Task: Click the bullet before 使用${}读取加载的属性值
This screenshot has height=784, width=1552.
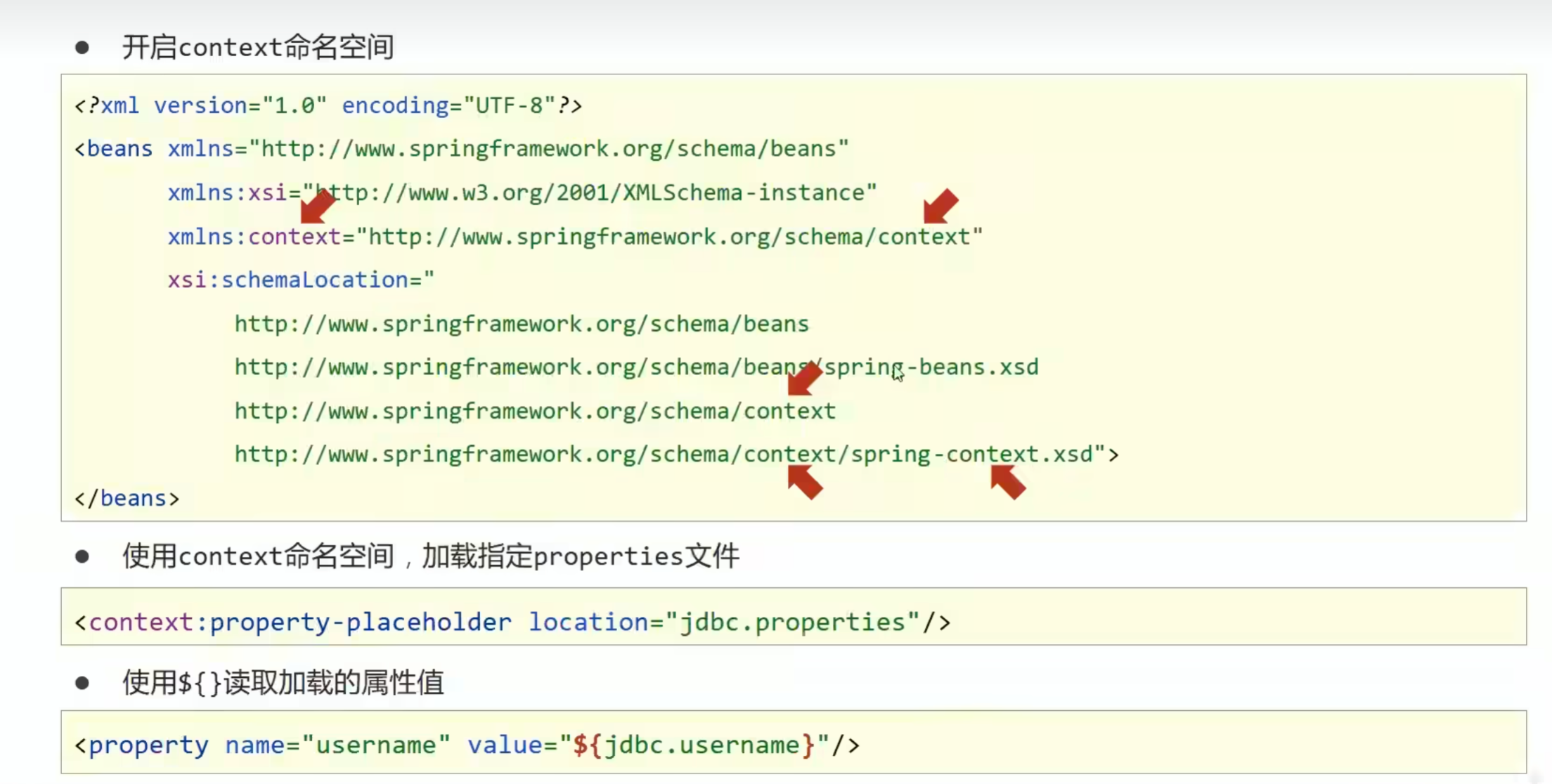Action: coord(82,683)
